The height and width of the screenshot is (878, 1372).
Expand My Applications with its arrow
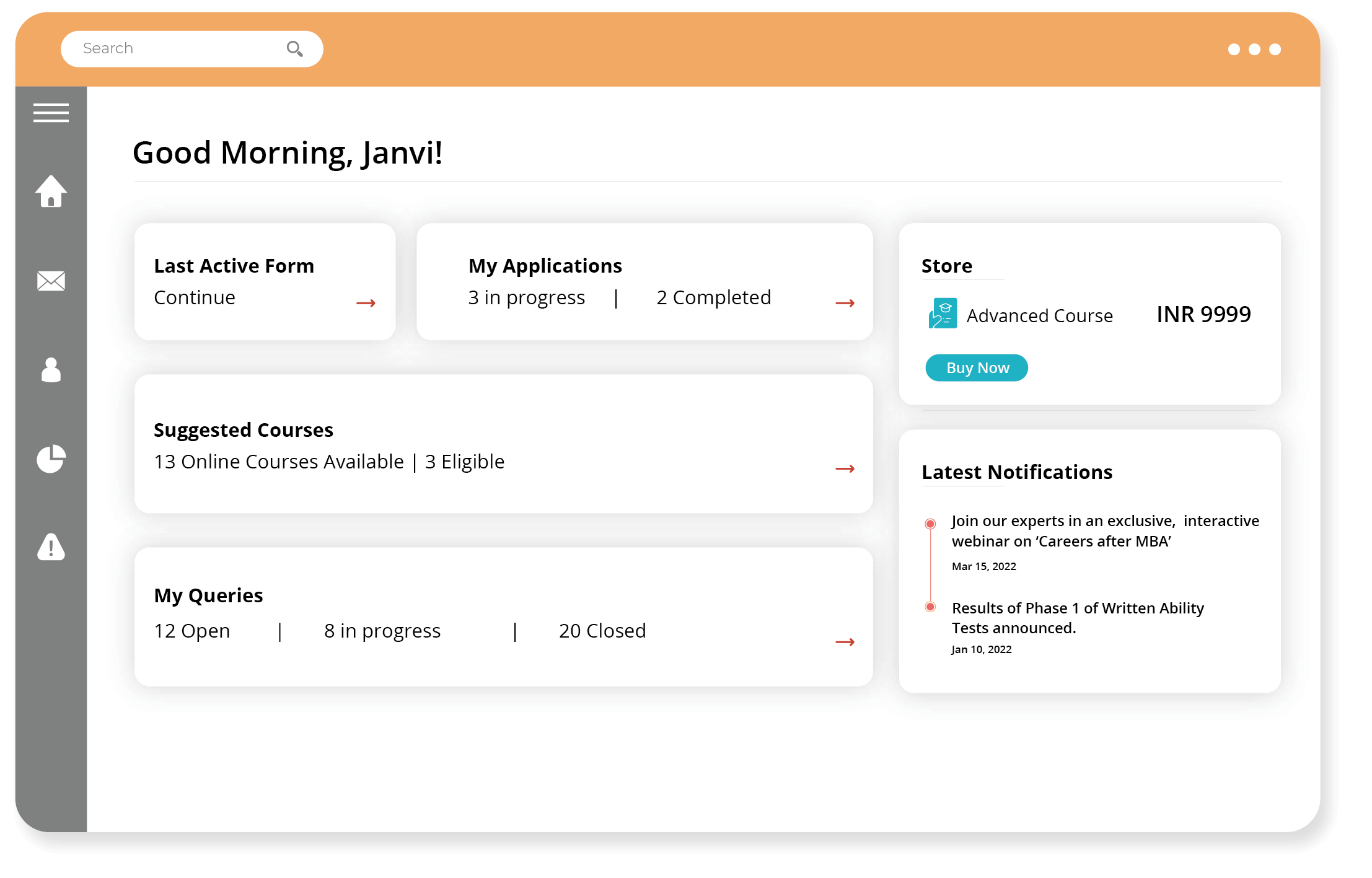click(x=845, y=302)
